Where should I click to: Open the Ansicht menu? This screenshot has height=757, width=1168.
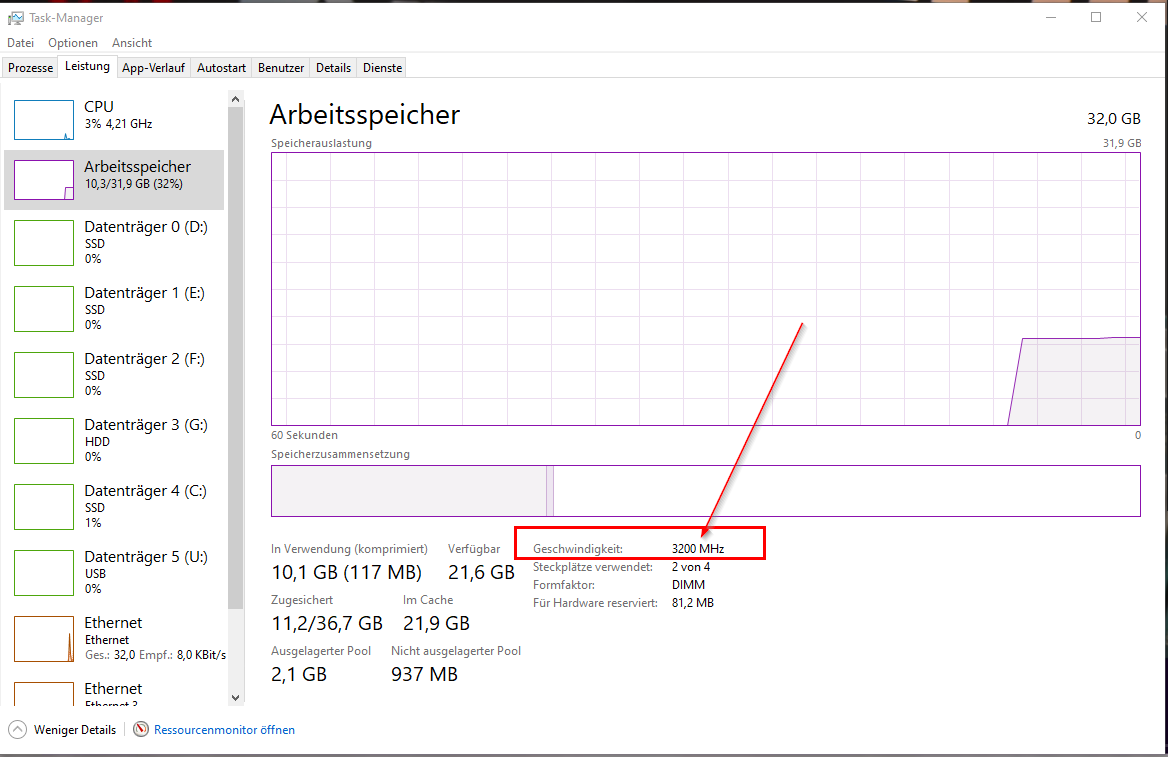tap(132, 42)
